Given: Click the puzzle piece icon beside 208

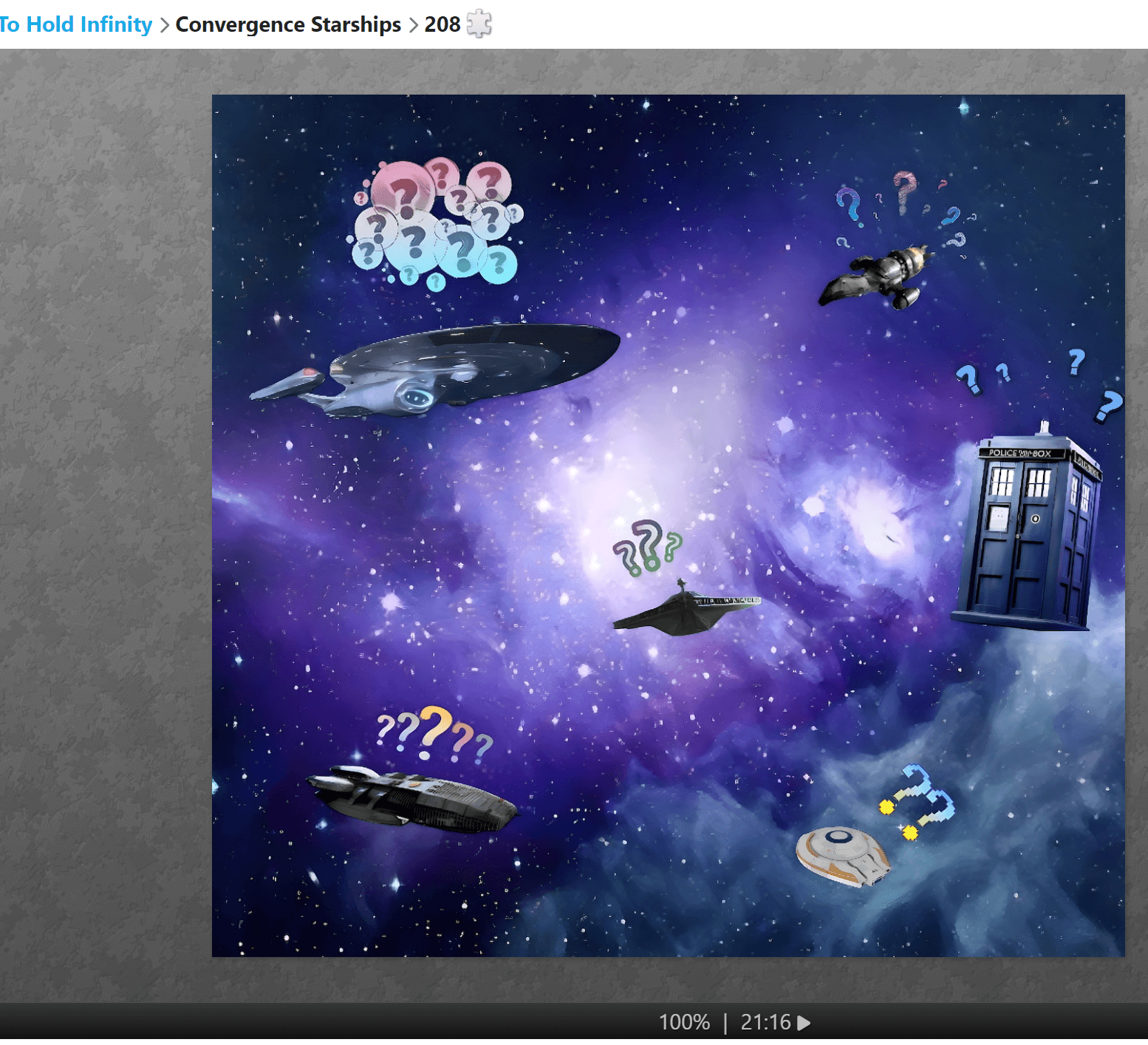Looking at the screenshot, I should pyautogui.click(x=479, y=24).
